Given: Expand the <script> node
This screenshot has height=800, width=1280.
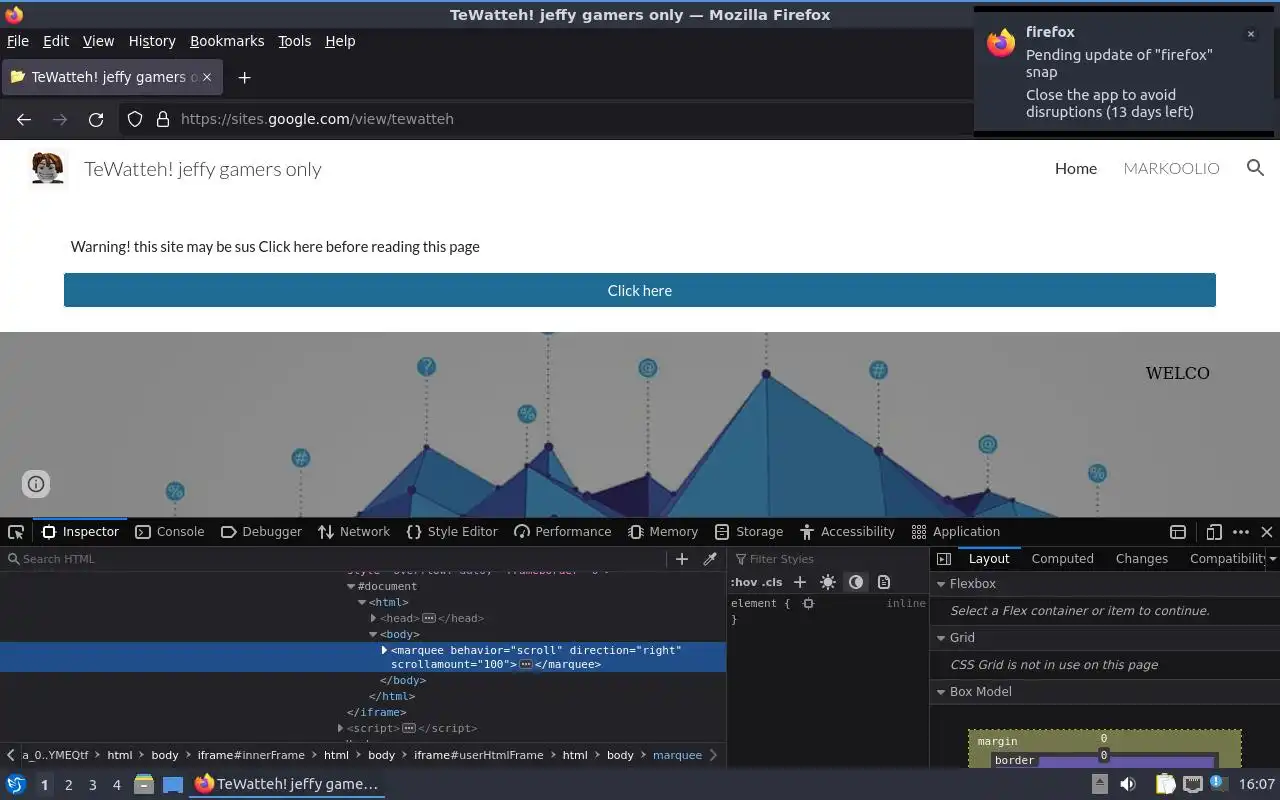Looking at the screenshot, I should coord(340,729).
